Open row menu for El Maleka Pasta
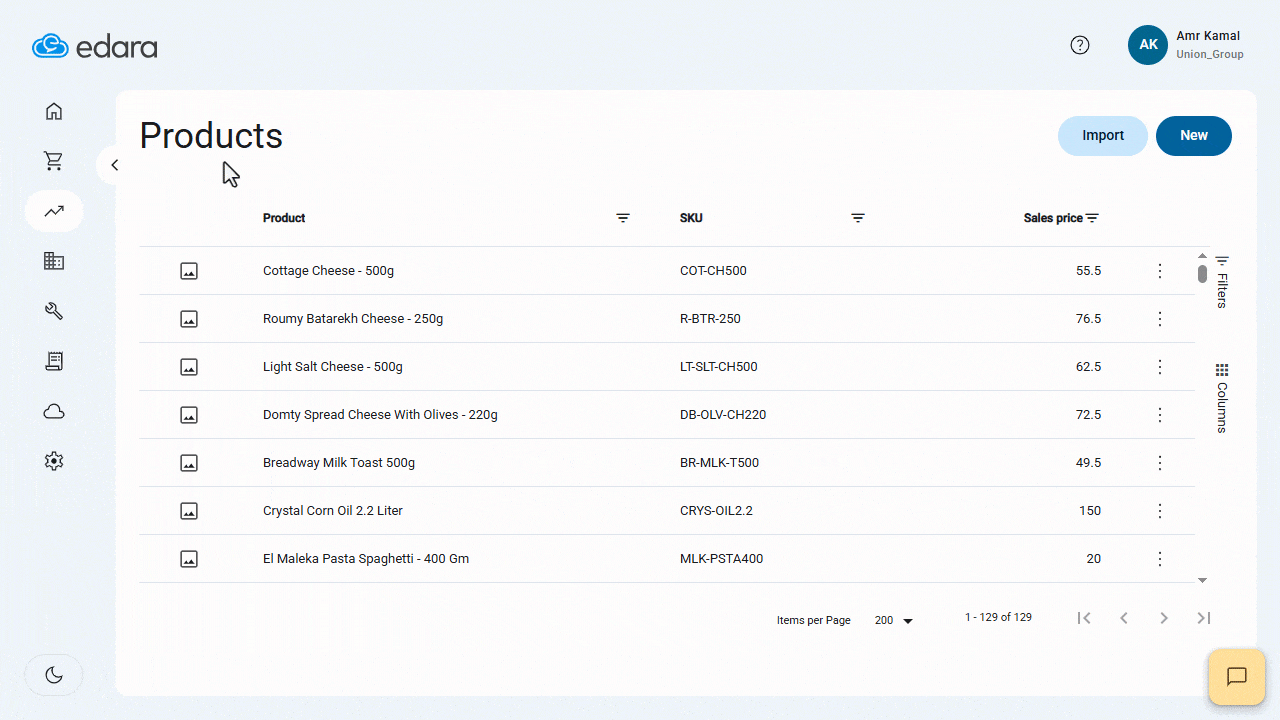The image size is (1280, 720). (1160, 559)
